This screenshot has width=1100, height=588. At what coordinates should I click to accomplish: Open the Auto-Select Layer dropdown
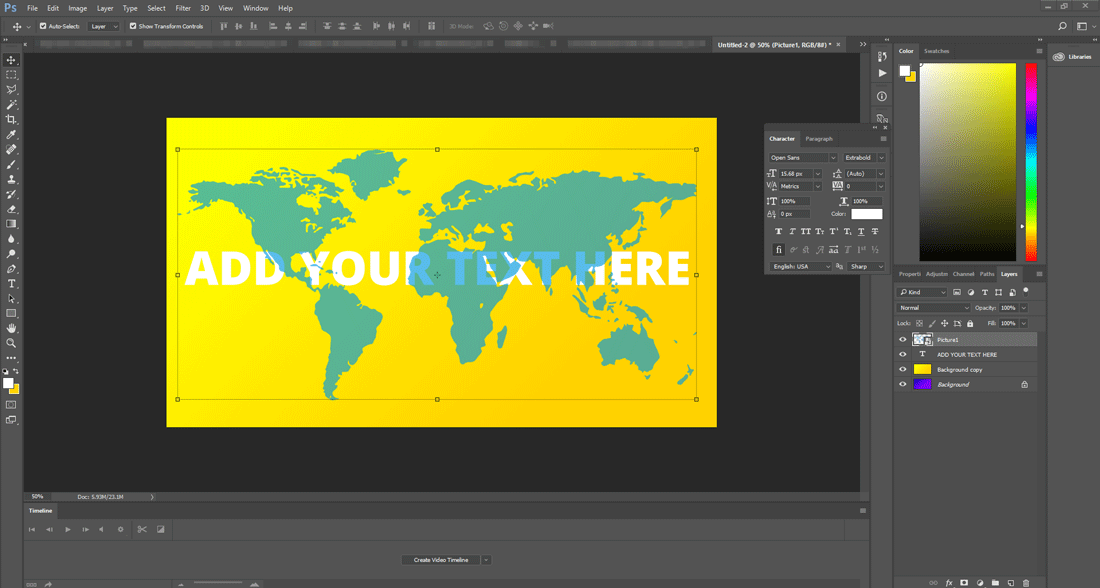105,26
